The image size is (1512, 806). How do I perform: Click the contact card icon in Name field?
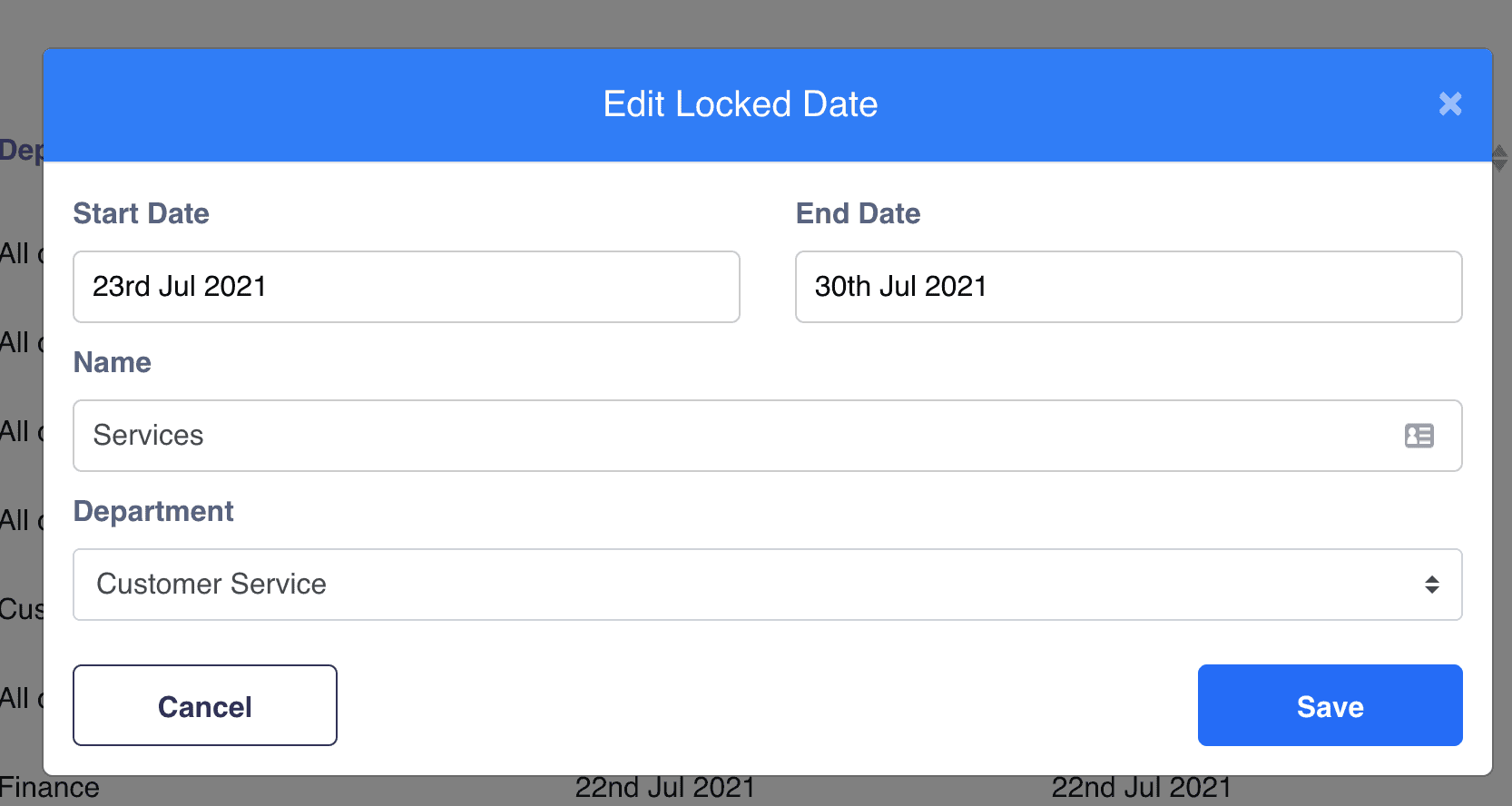(x=1419, y=436)
